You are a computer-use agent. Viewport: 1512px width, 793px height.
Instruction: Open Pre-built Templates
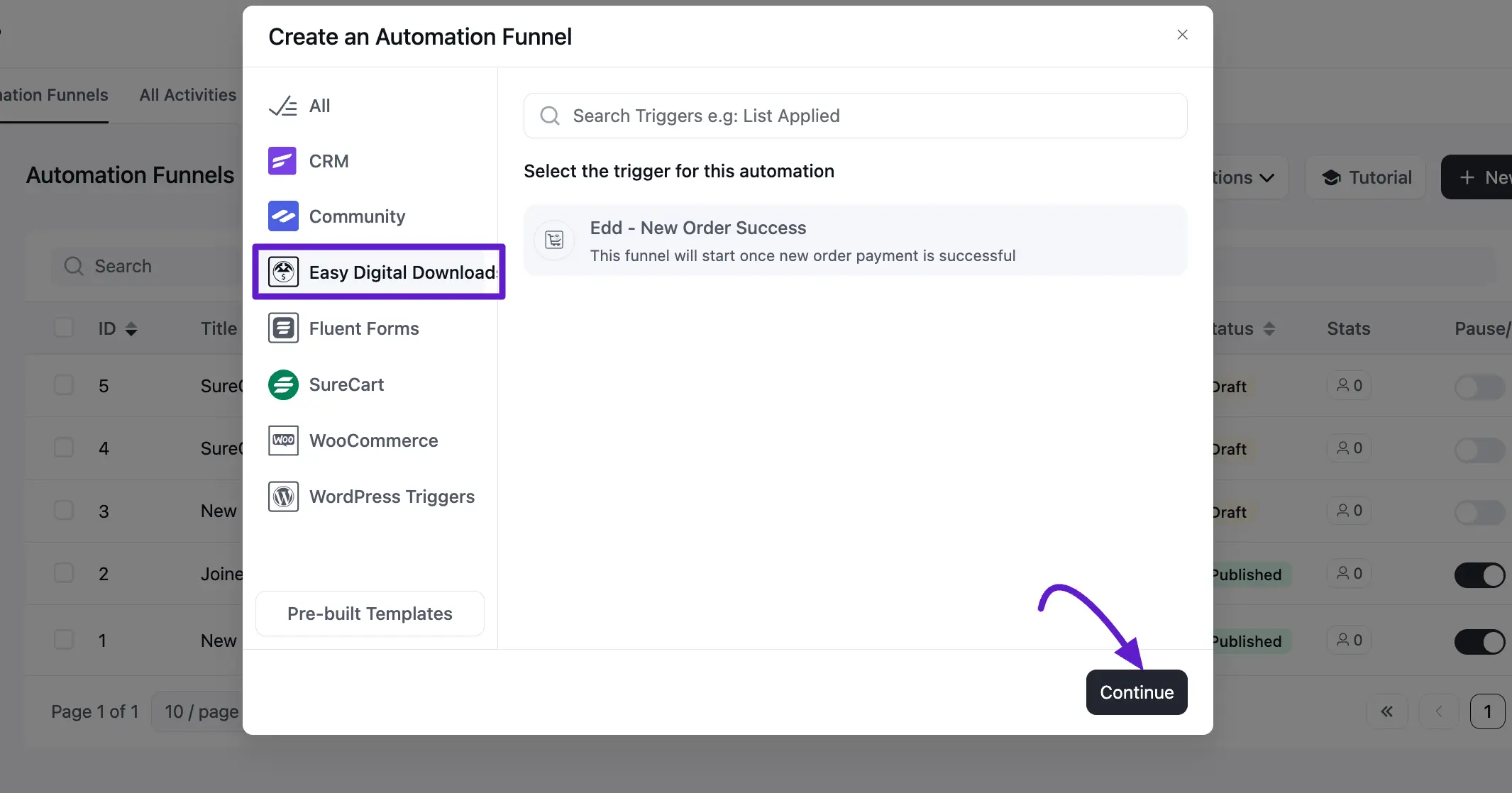click(370, 614)
